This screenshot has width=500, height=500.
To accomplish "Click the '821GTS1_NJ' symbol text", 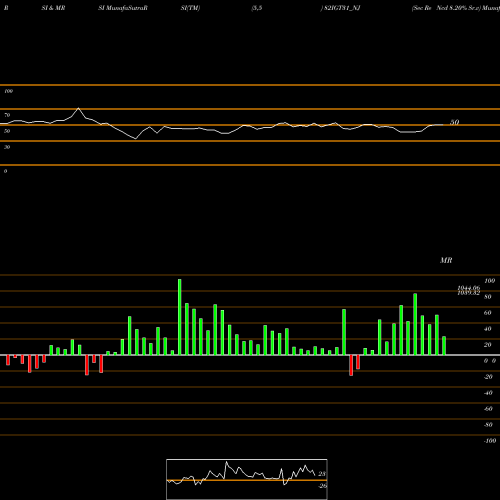I will coord(342,8).
